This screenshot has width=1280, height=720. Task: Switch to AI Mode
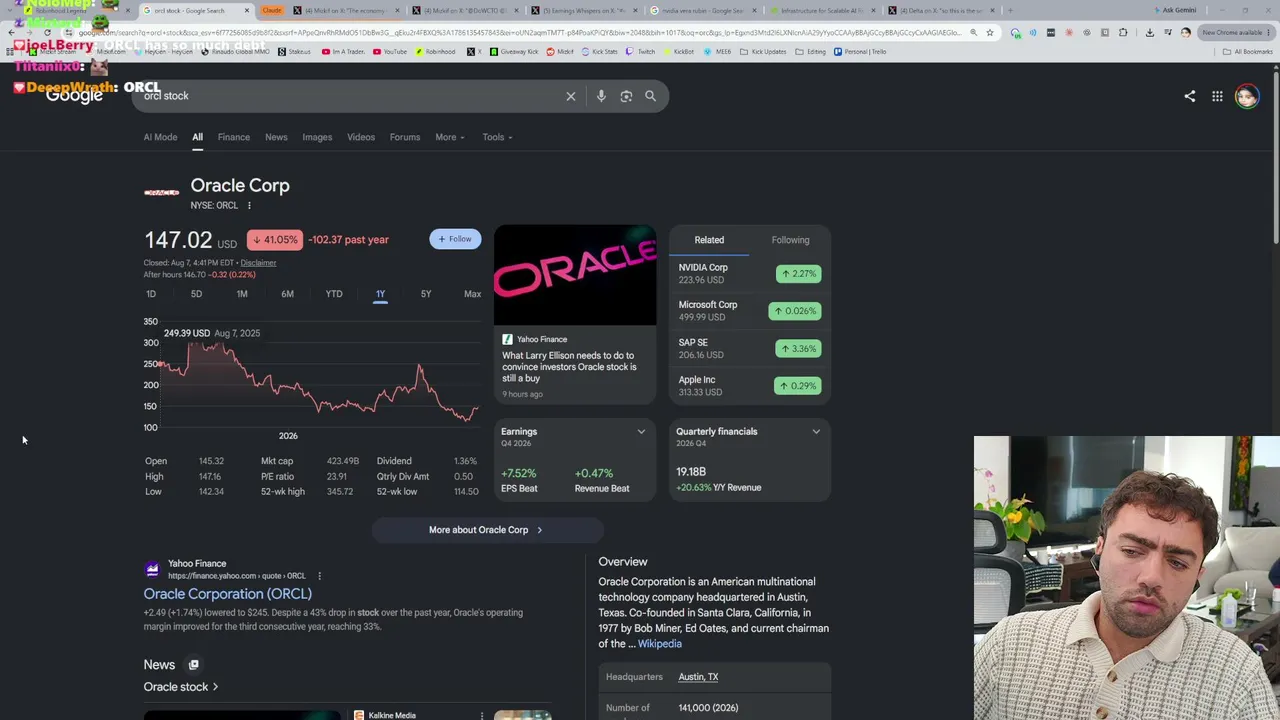point(160,137)
